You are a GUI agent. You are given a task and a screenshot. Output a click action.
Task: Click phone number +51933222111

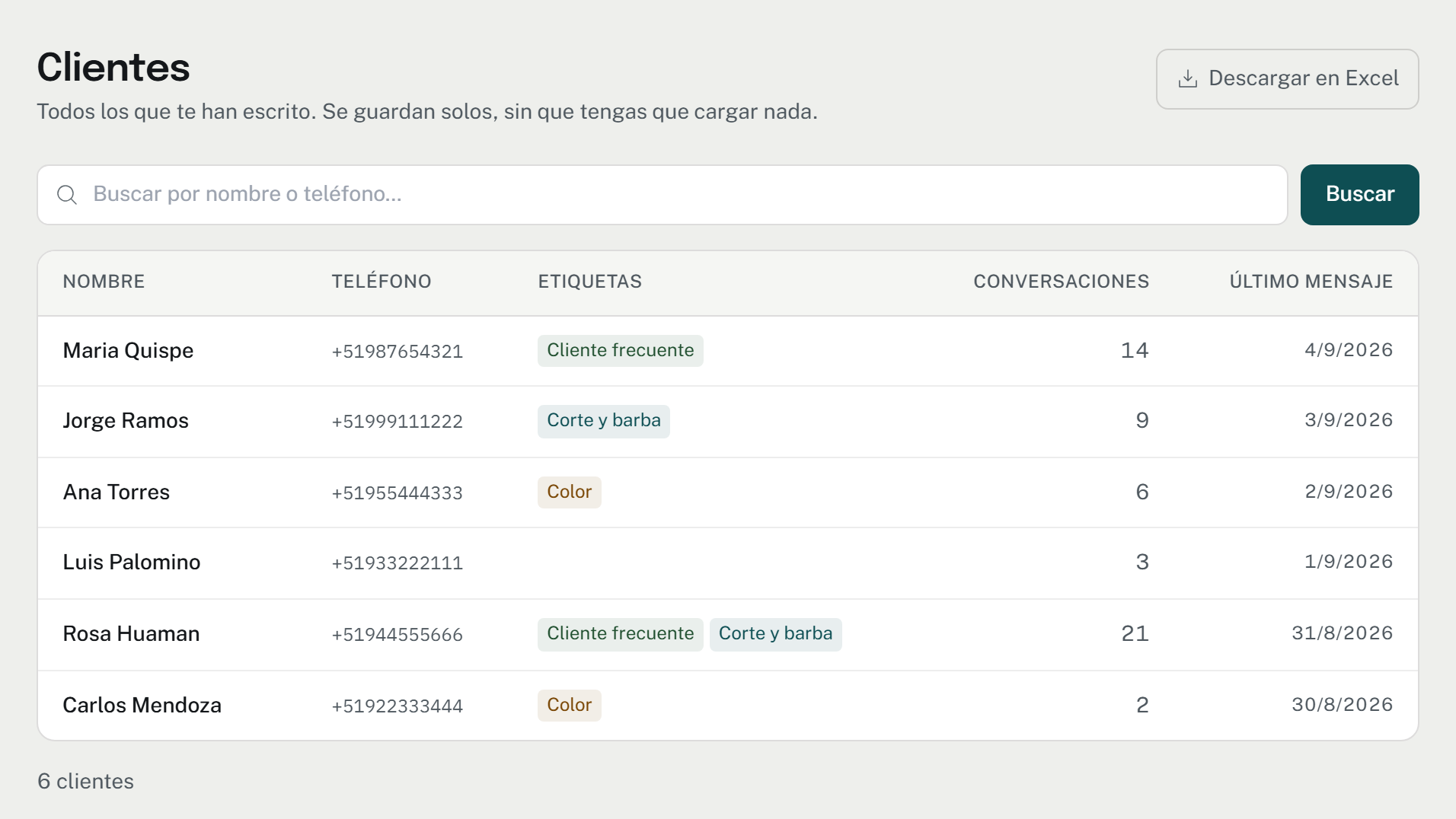pos(398,563)
